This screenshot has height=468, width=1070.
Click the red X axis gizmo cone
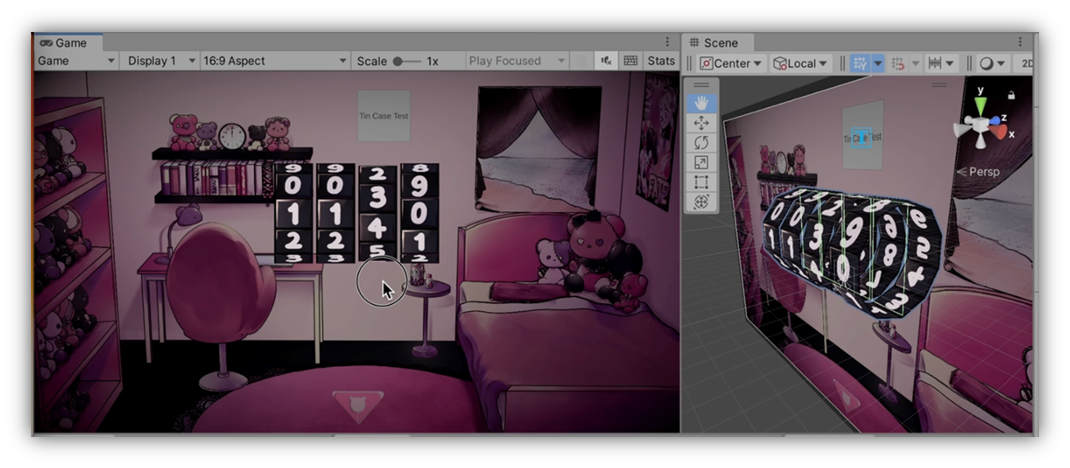[x=999, y=132]
